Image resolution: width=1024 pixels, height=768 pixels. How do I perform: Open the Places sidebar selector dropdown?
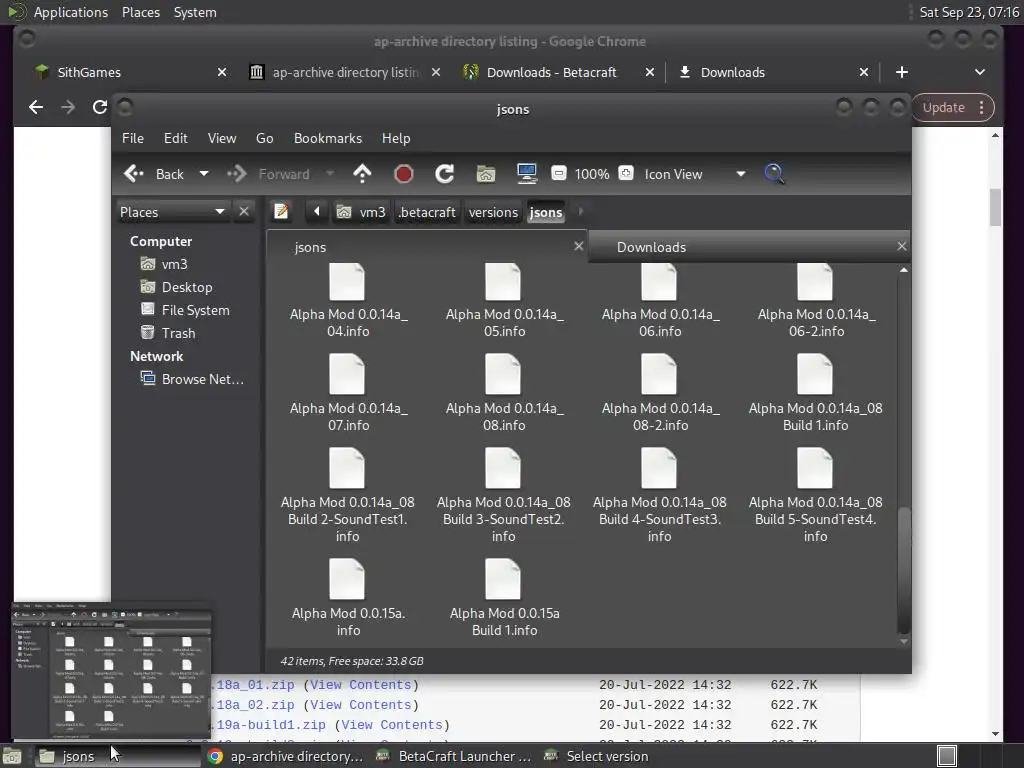click(172, 212)
